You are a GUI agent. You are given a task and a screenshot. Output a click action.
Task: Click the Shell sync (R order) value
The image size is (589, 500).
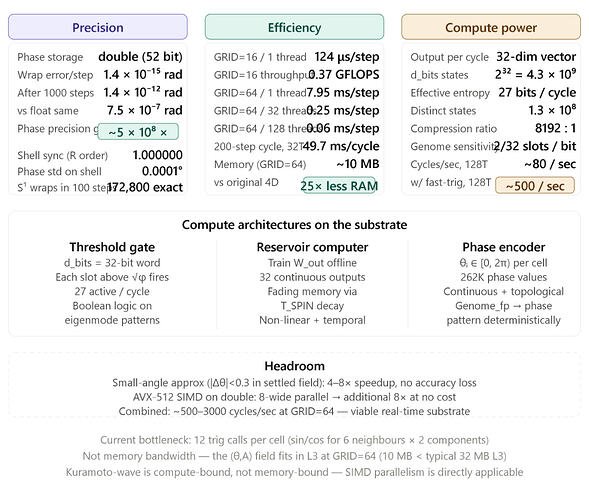157,155
